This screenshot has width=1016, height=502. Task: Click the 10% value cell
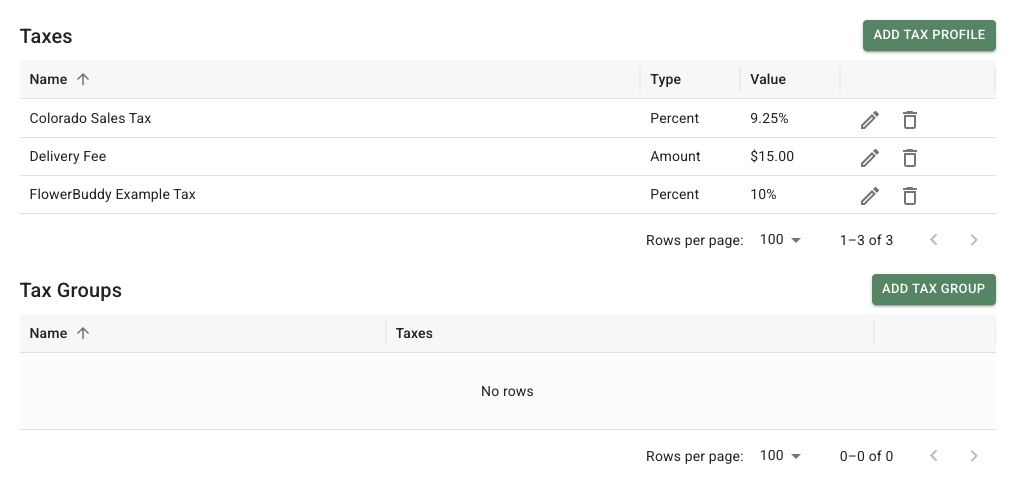790,194
